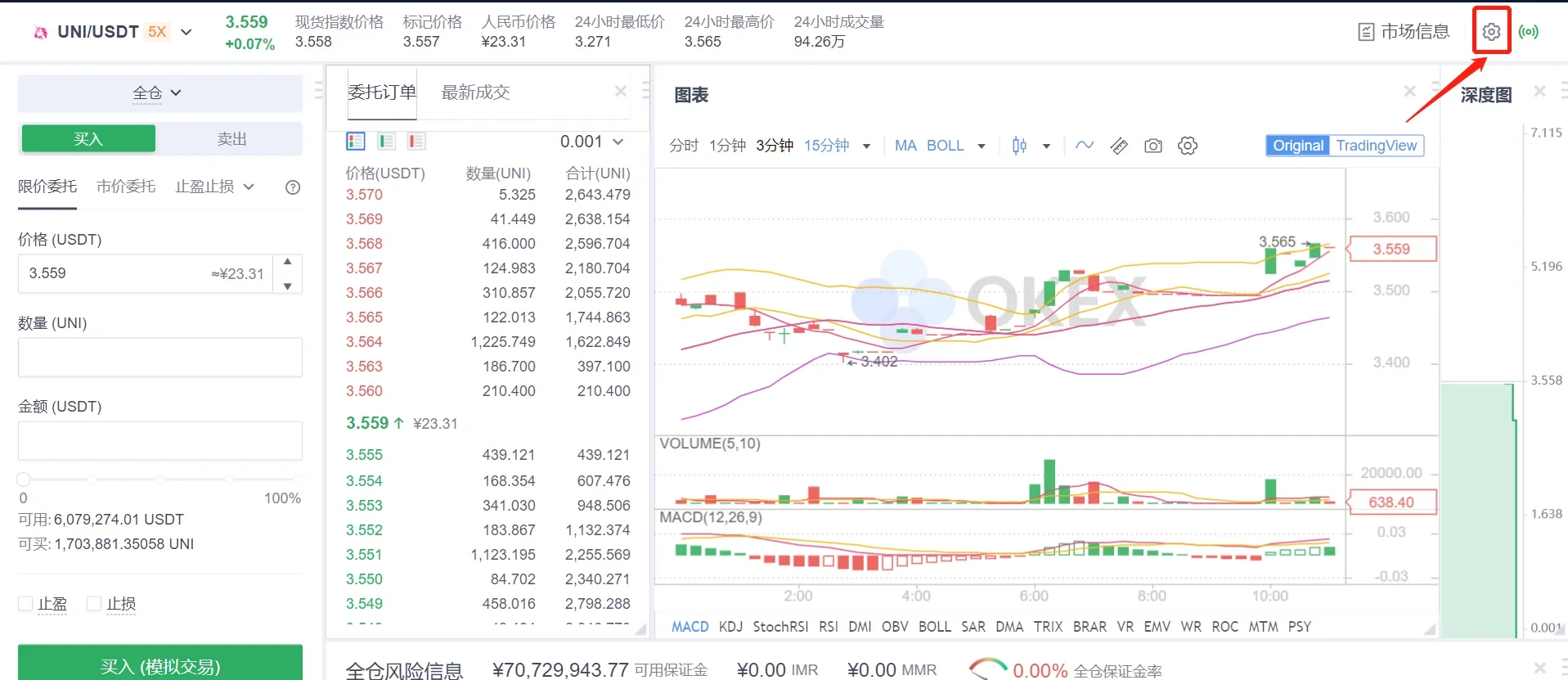Open the market info document icon
This screenshot has width=1568, height=680.
[x=1366, y=32]
